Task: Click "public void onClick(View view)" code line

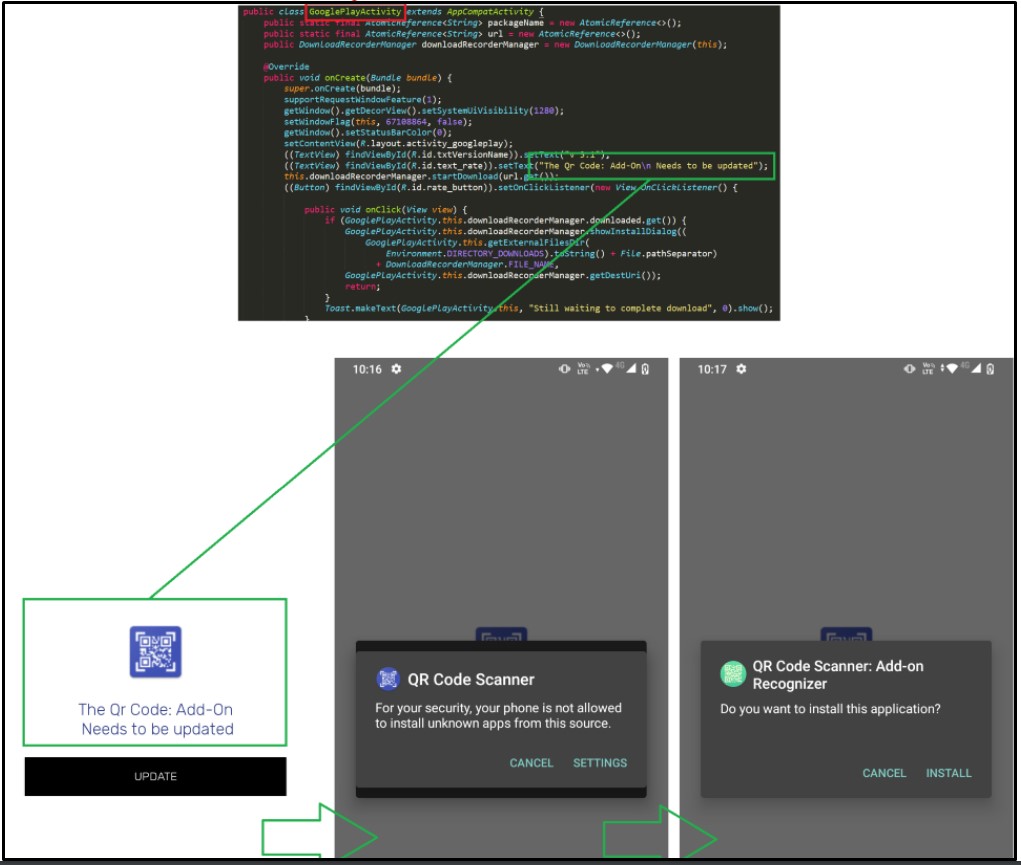Action: click(x=385, y=209)
